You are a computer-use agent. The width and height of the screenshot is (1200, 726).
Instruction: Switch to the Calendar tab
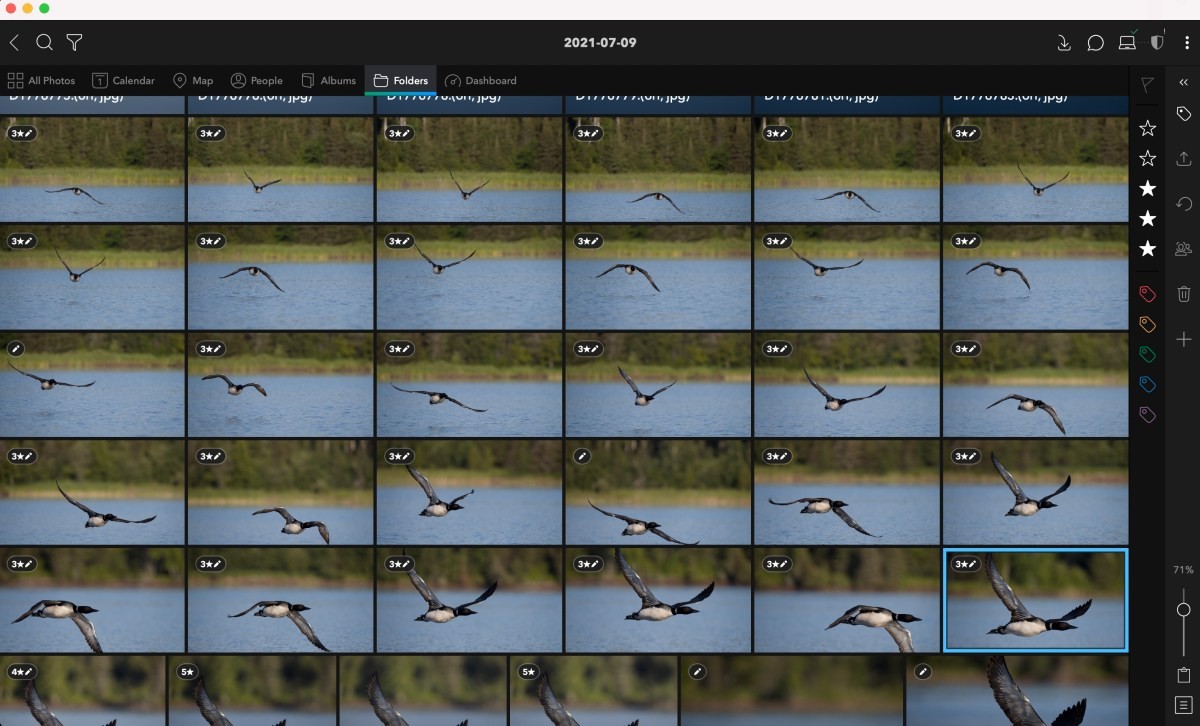coord(124,80)
